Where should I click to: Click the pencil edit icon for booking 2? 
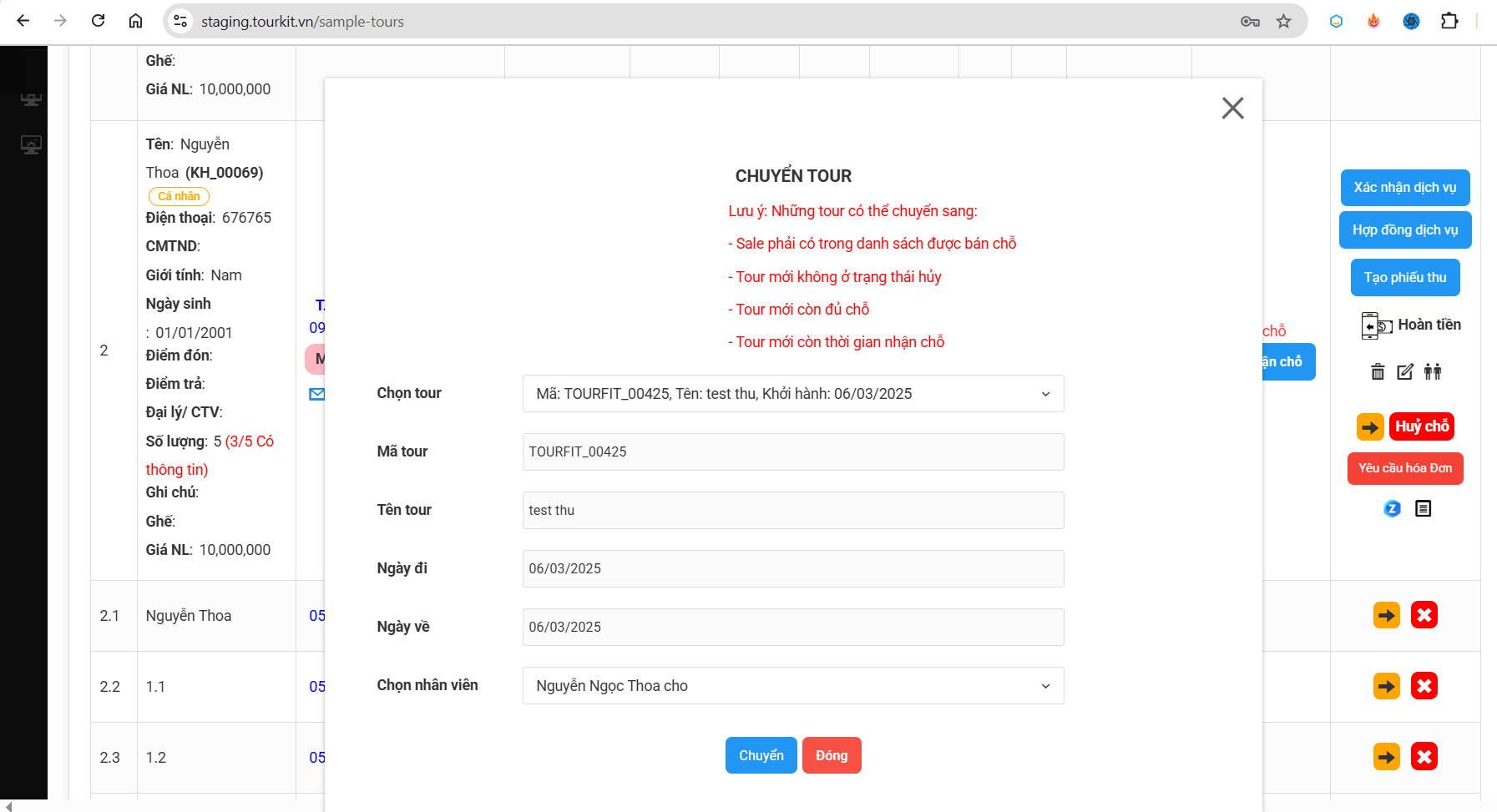pyautogui.click(x=1405, y=372)
